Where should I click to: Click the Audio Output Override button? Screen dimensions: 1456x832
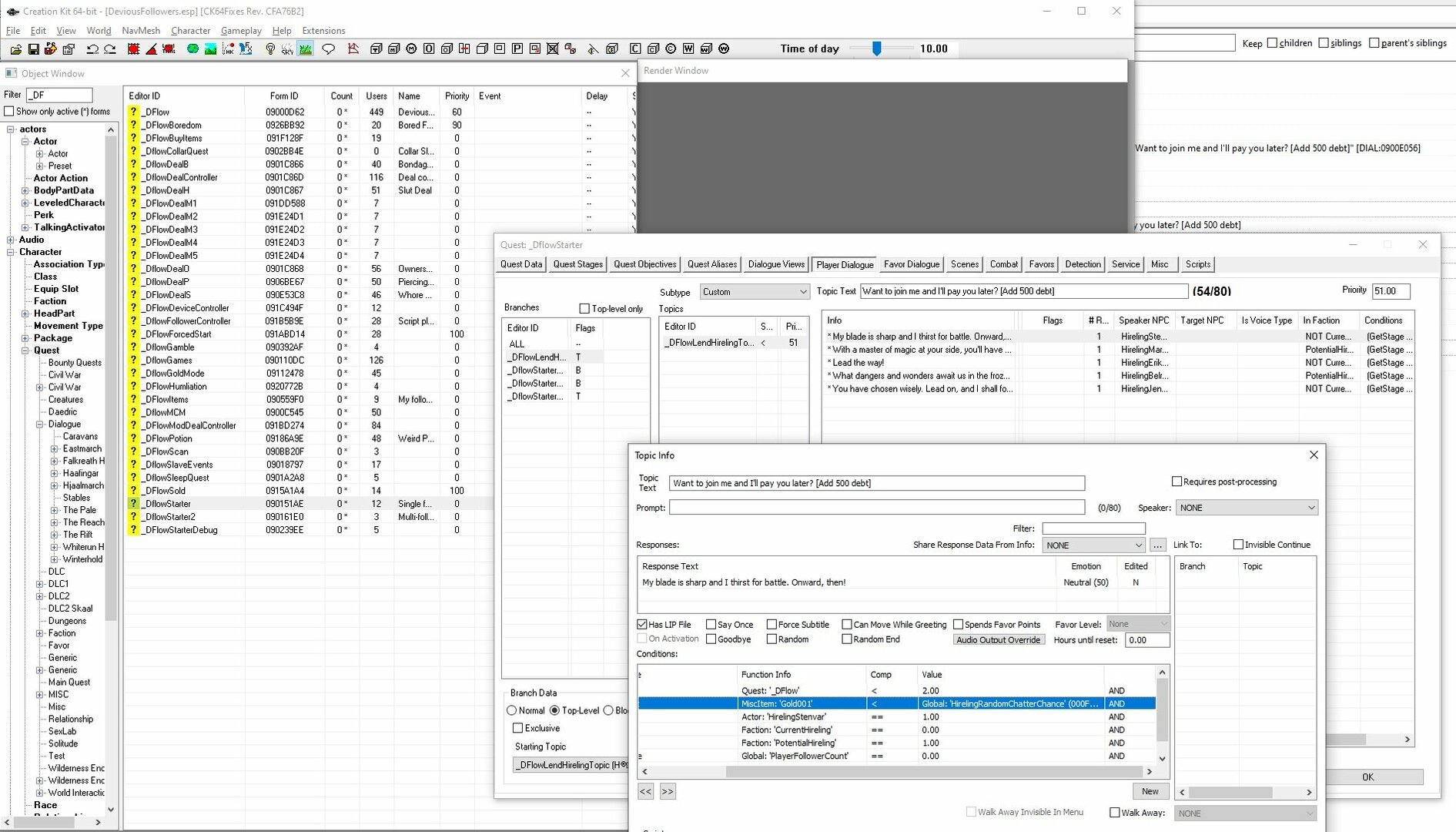998,640
